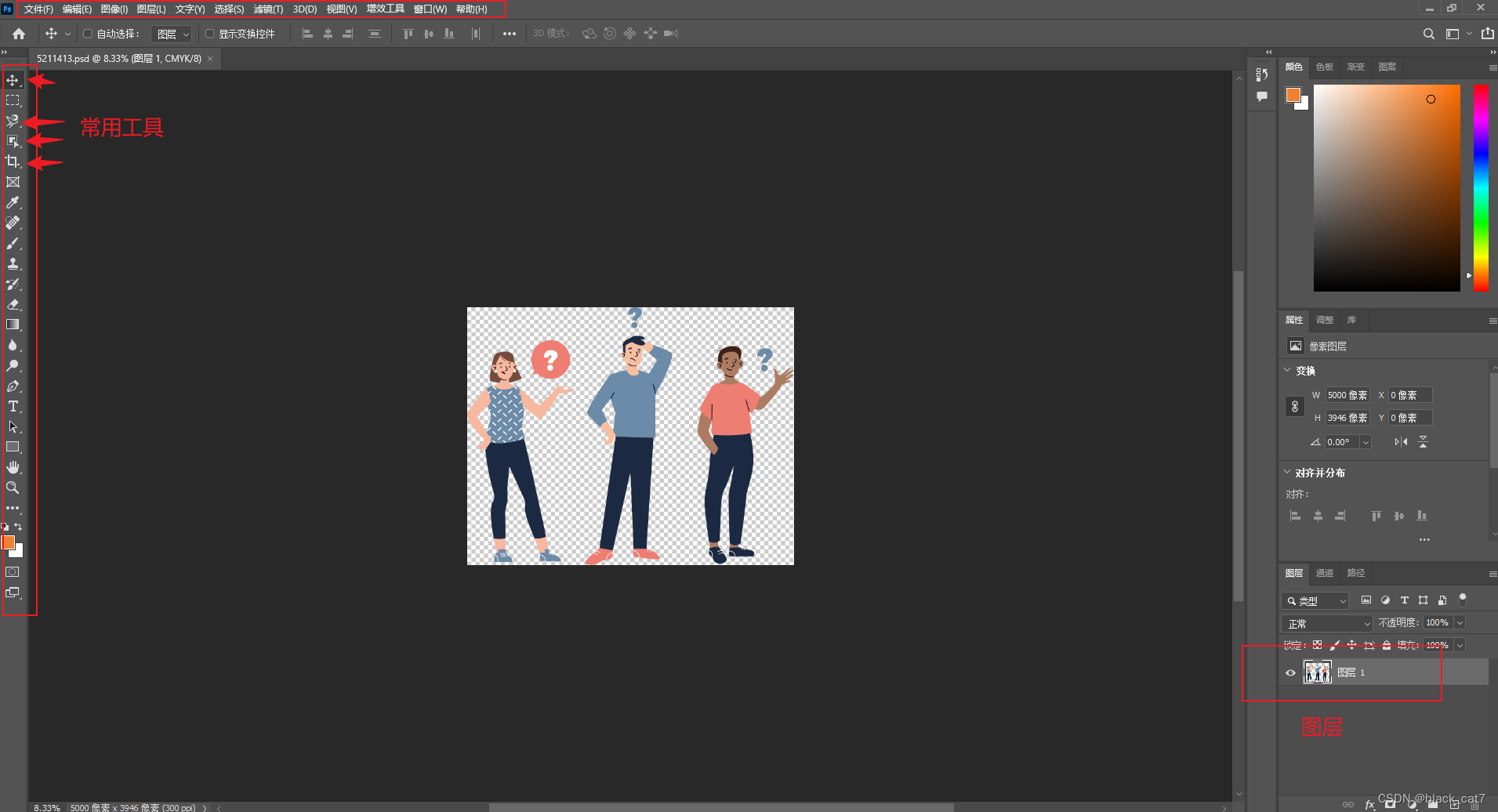Open the 正常 blend mode dropdown

coord(1326,623)
